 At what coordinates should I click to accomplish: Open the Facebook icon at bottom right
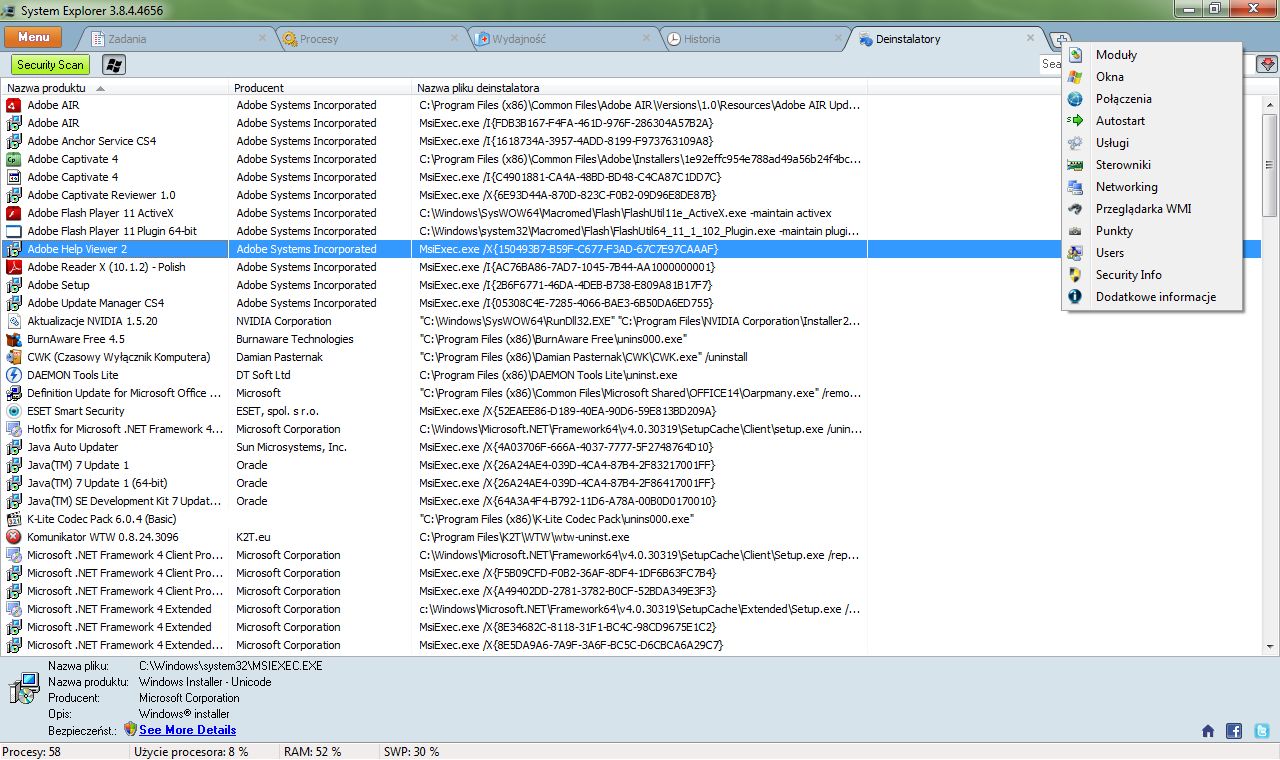pos(1234,731)
